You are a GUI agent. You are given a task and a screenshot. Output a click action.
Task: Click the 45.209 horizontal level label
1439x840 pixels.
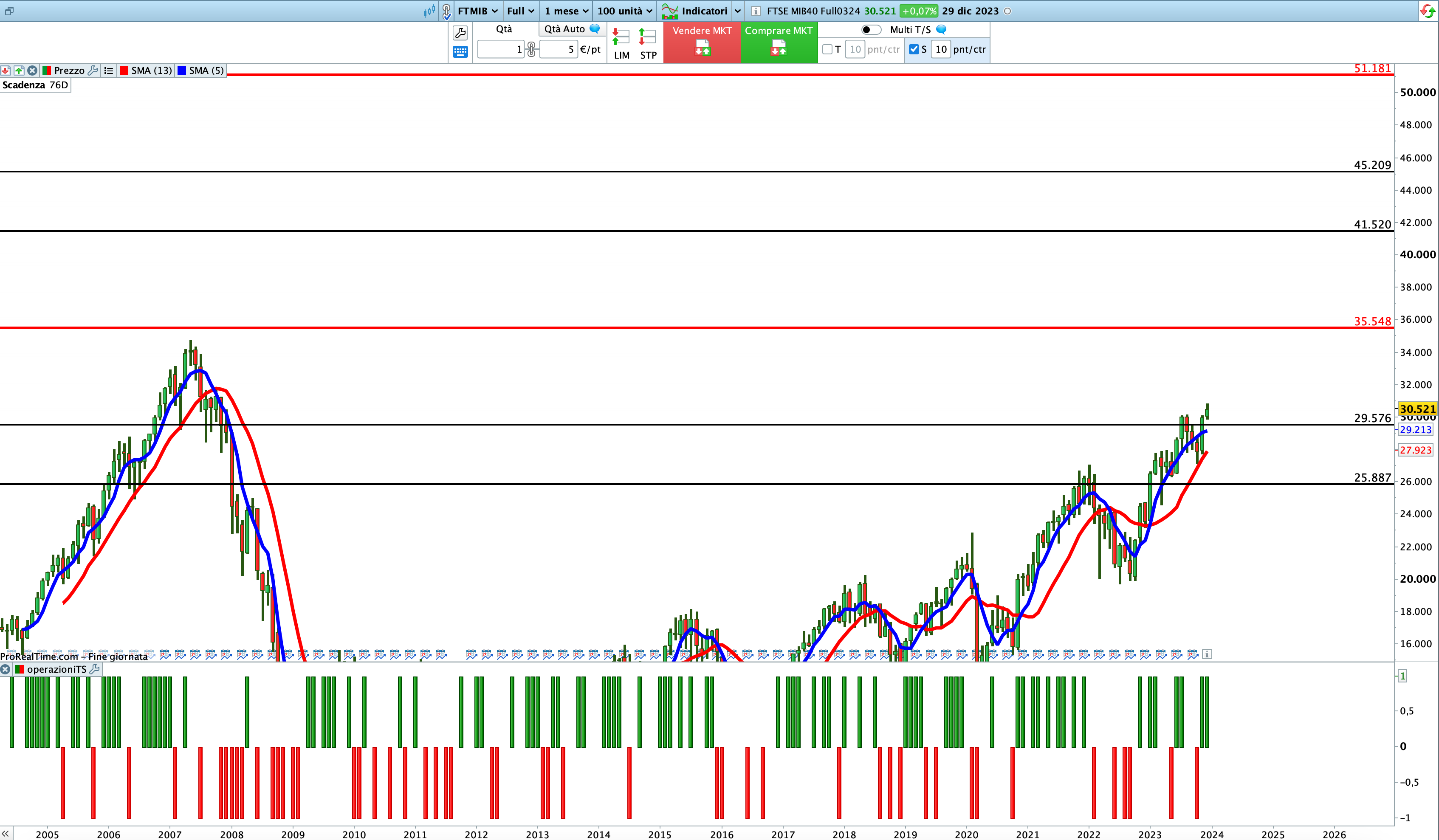(x=1372, y=165)
